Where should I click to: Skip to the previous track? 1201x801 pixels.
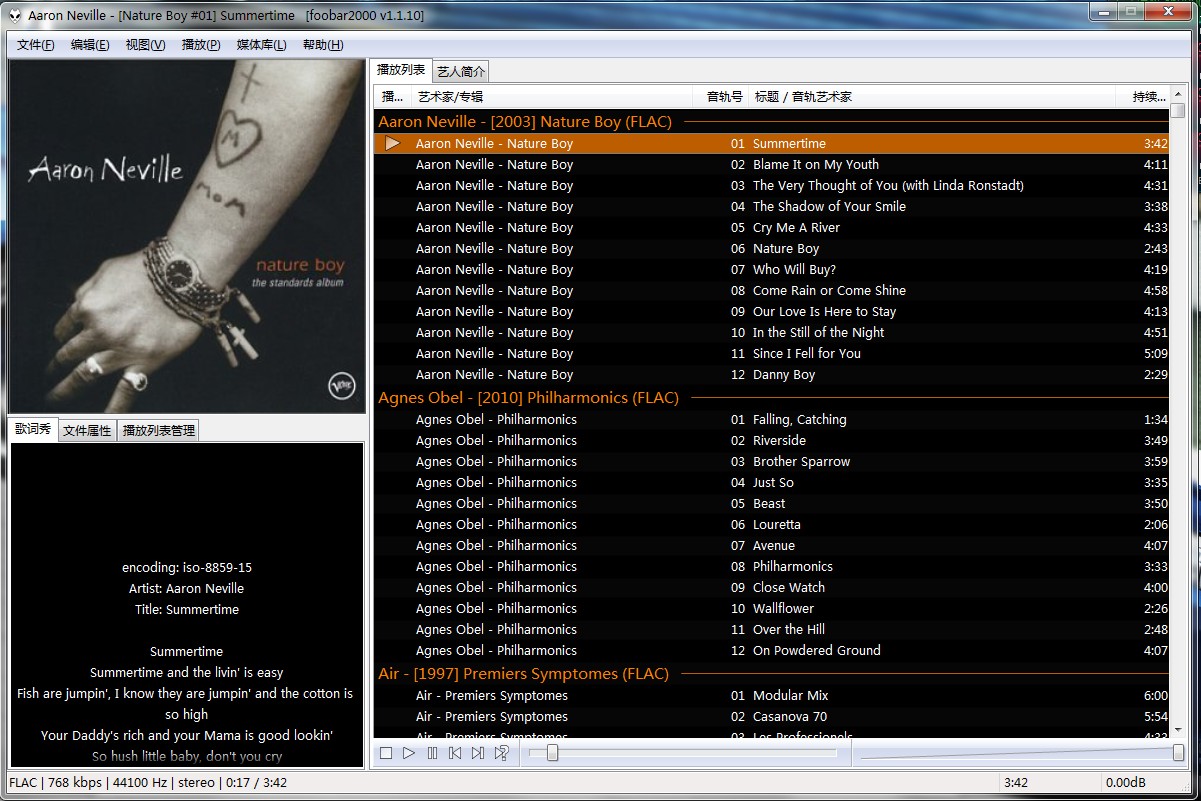pyautogui.click(x=455, y=753)
